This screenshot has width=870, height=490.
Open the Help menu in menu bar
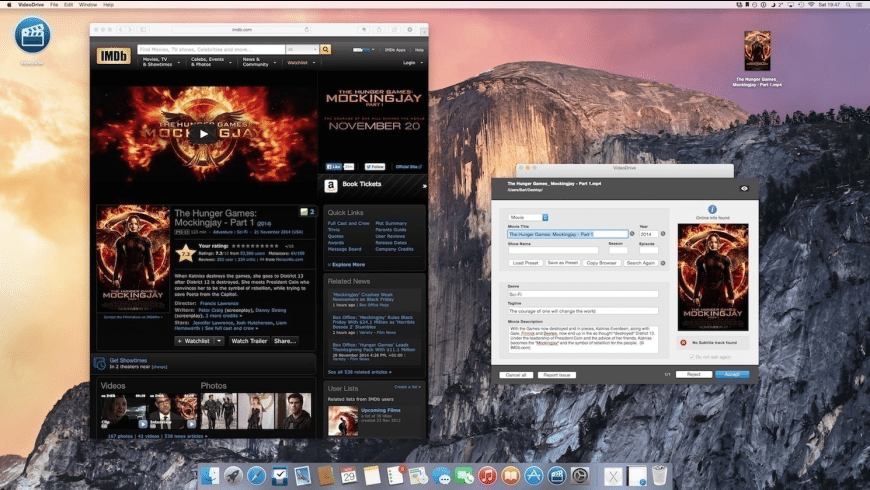108,4
